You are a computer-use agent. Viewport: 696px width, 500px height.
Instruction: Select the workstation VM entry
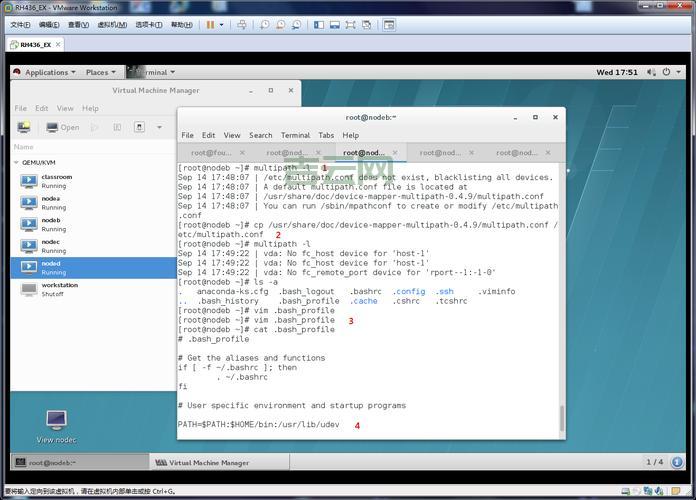[x=60, y=289]
